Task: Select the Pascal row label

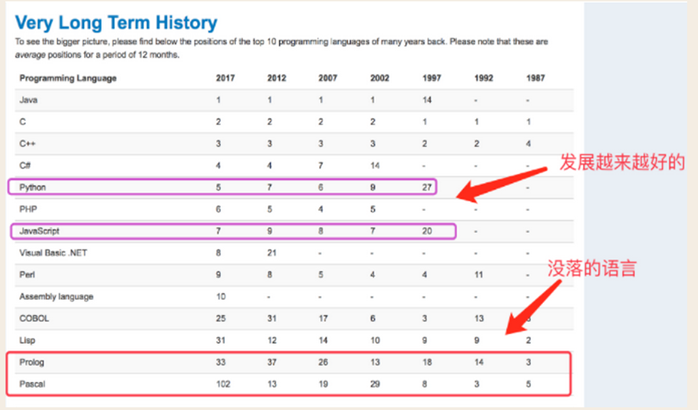Action: pyautogui.click(x=32, y=384)
